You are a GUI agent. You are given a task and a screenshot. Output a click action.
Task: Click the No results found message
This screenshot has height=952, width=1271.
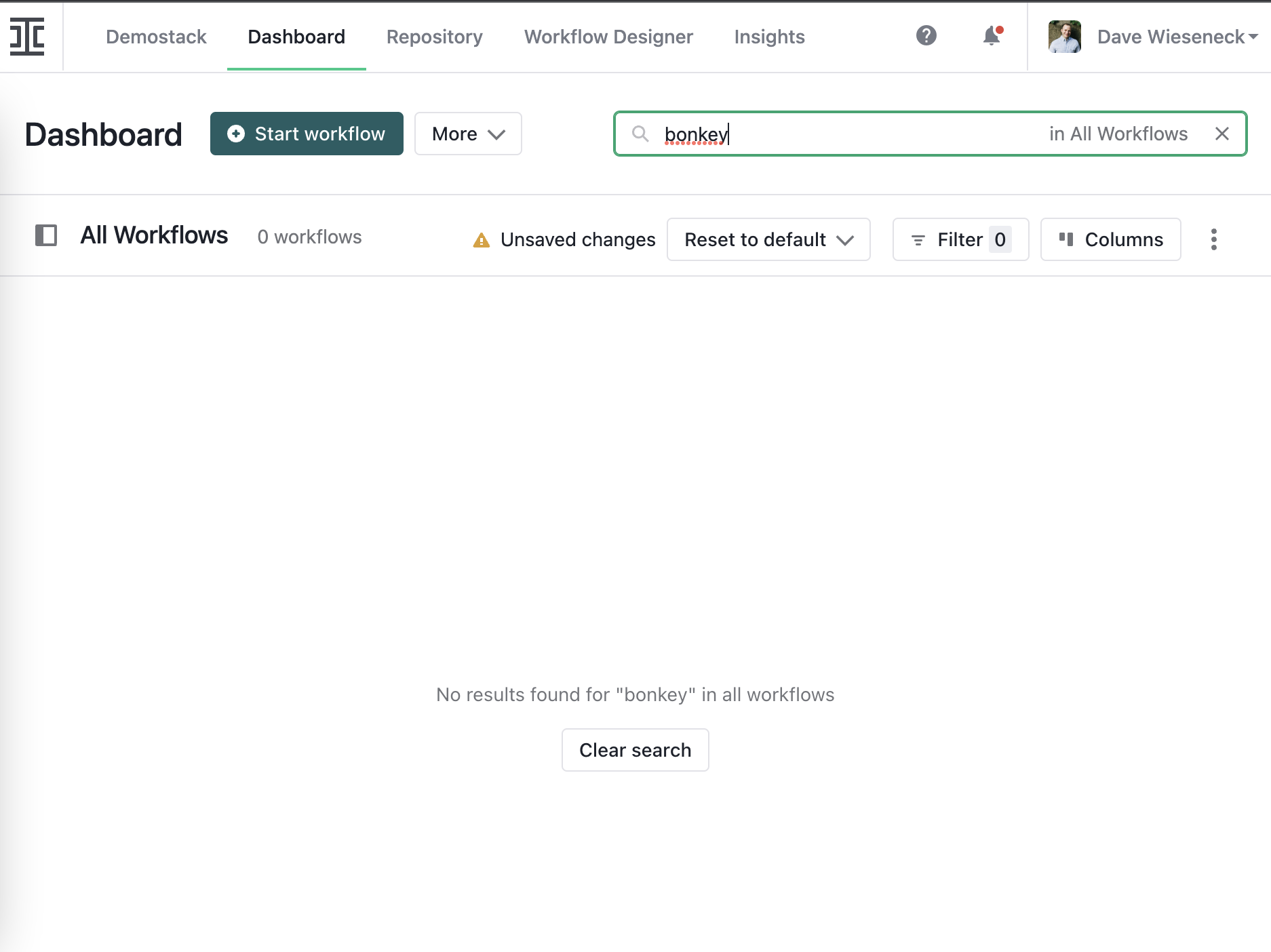pyautogui.click(x=635, y=694)
